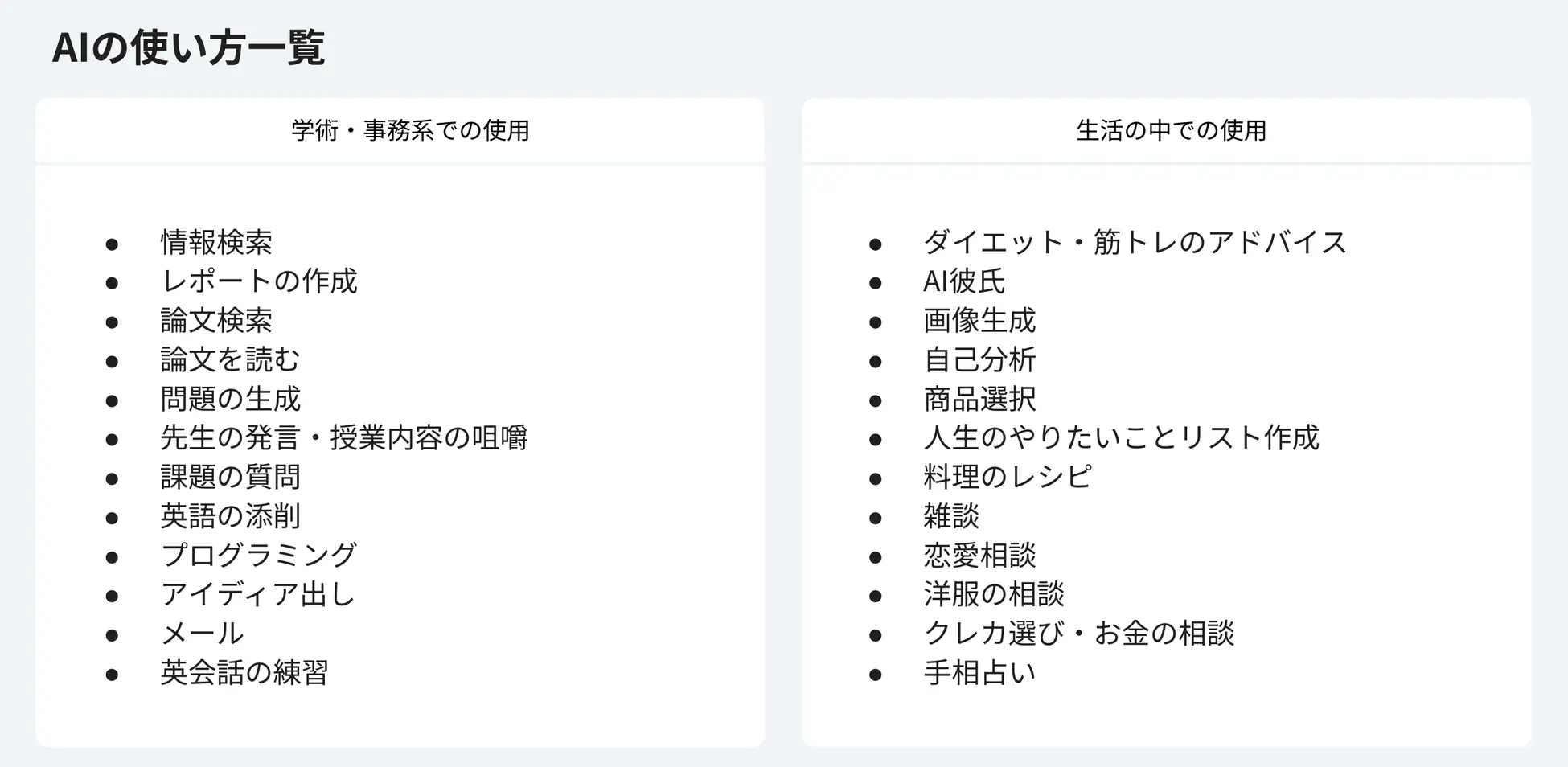
Task: Click "先生の発言・授業内容の咀嚼" item
Action: (344, 437)
